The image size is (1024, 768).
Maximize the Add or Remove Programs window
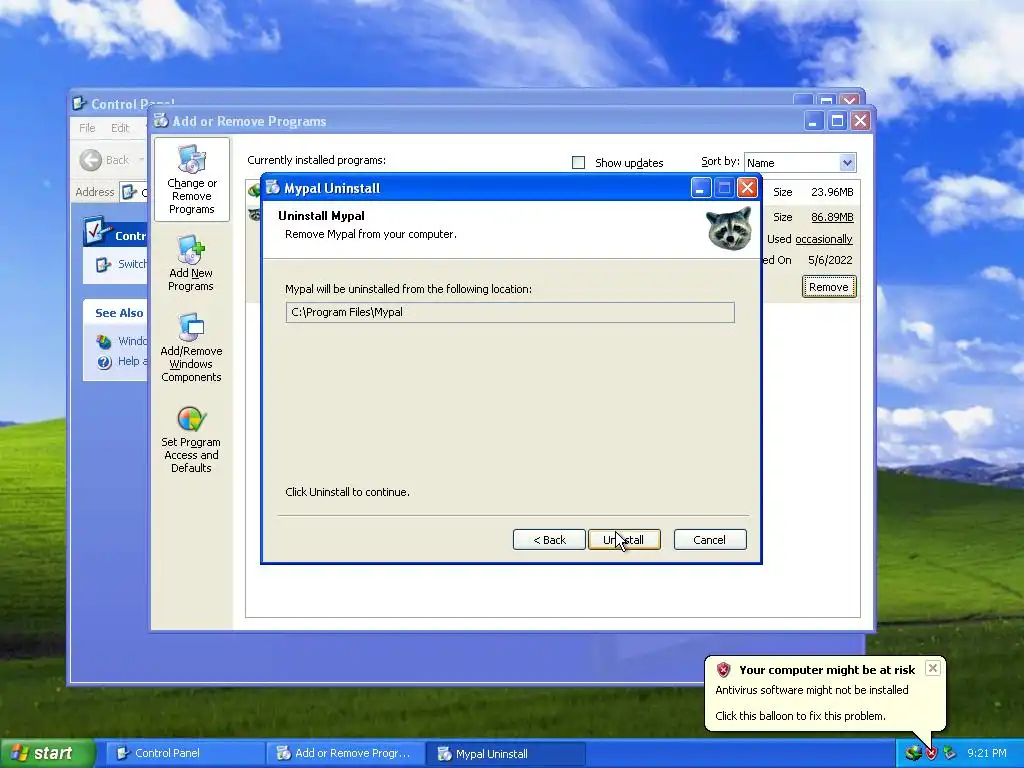pyautogui.click(x=837, y=121)
